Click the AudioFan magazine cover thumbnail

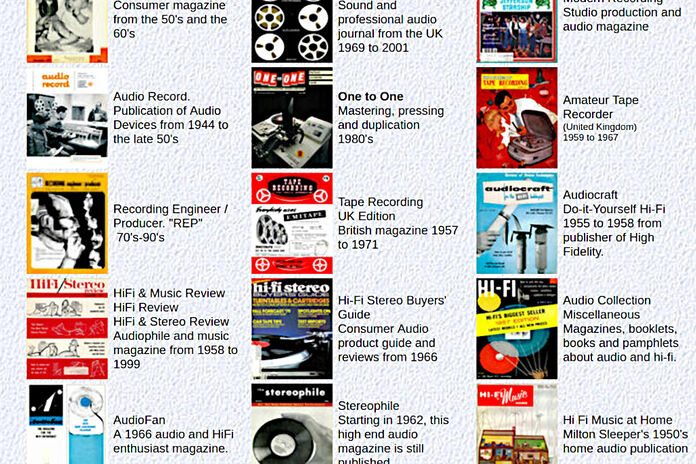pyautogui.click(x=67, y=424)
